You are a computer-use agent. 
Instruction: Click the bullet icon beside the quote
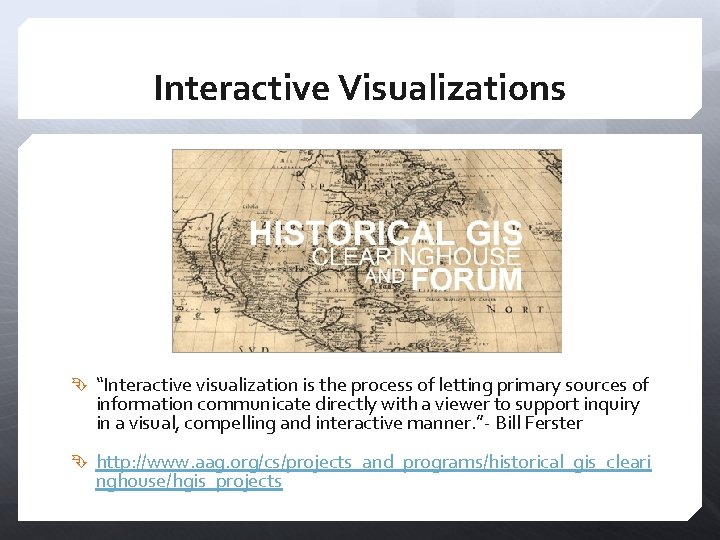click(x=79, y=384)
